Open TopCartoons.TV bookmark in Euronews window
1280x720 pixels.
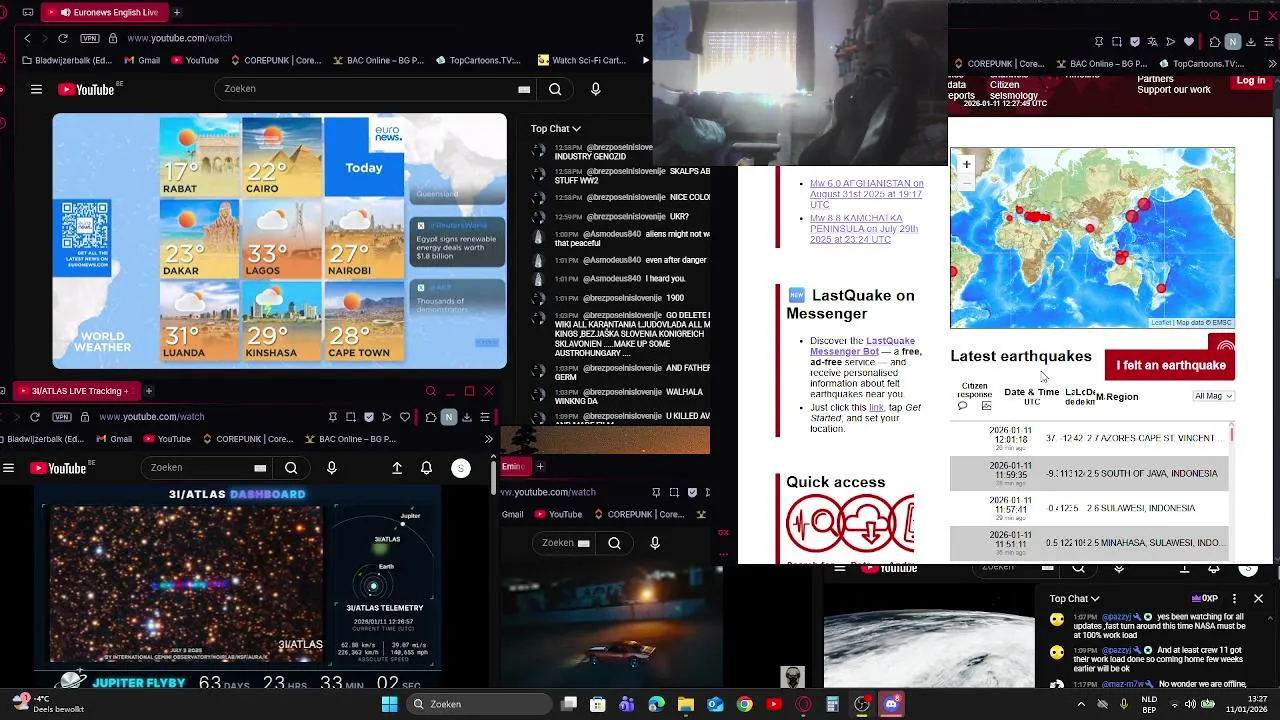(x=478, y=60)
